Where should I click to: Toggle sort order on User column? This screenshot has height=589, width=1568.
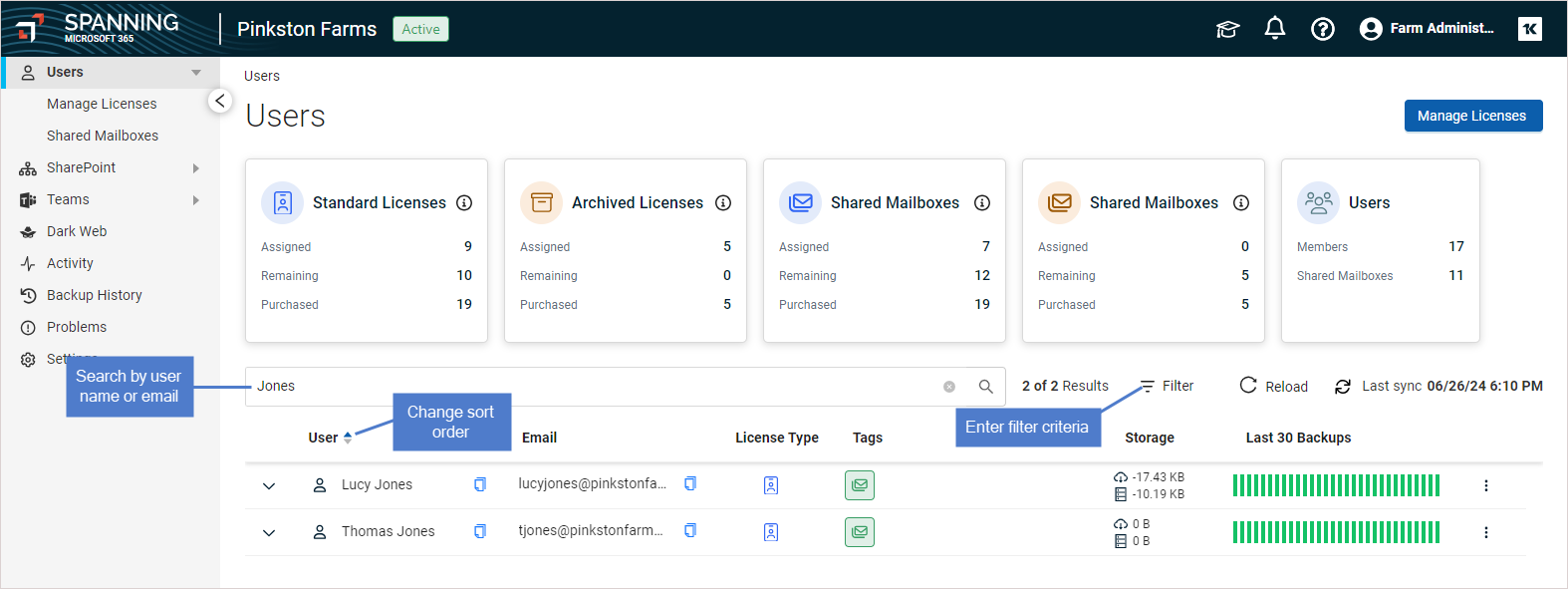coord(348,438)
